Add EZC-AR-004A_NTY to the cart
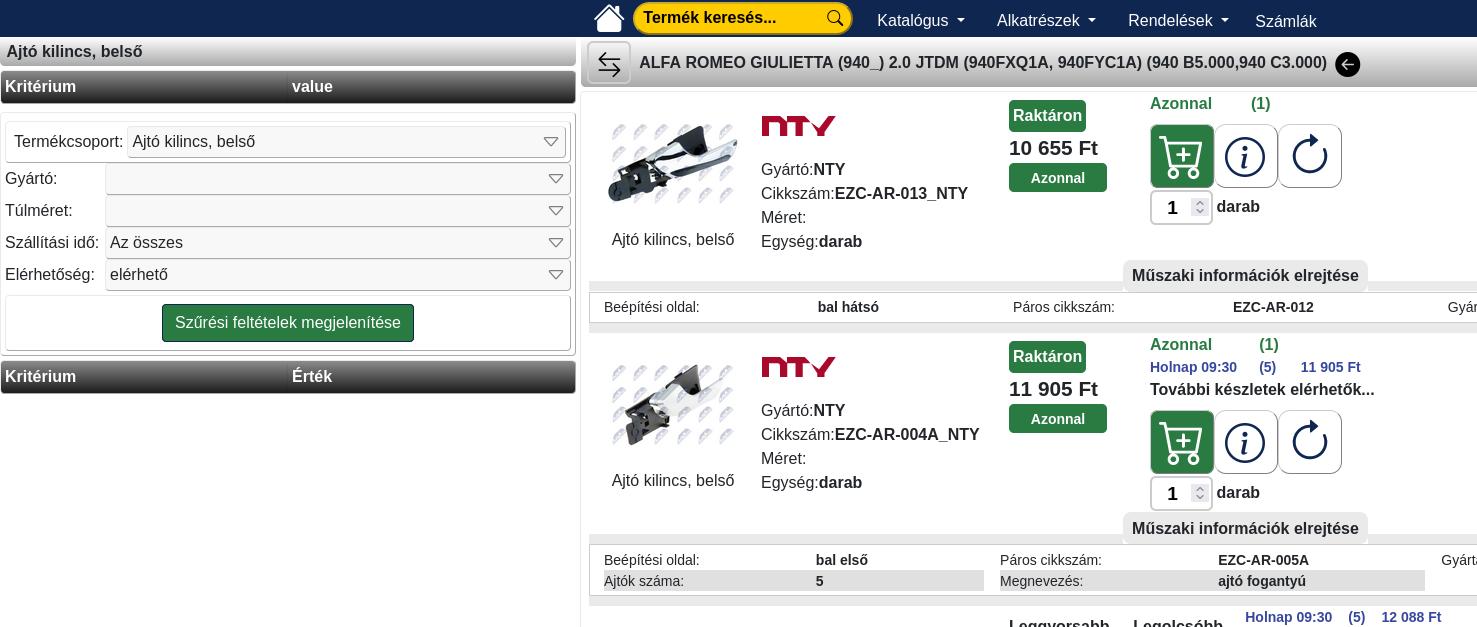 pyautogui.click(x=1182, y=442)
